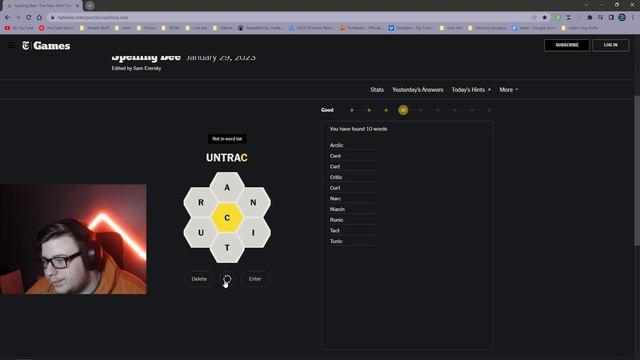The image size is (640, 360).
Task: Select the found word Niacin
Action: pos(337,209)
